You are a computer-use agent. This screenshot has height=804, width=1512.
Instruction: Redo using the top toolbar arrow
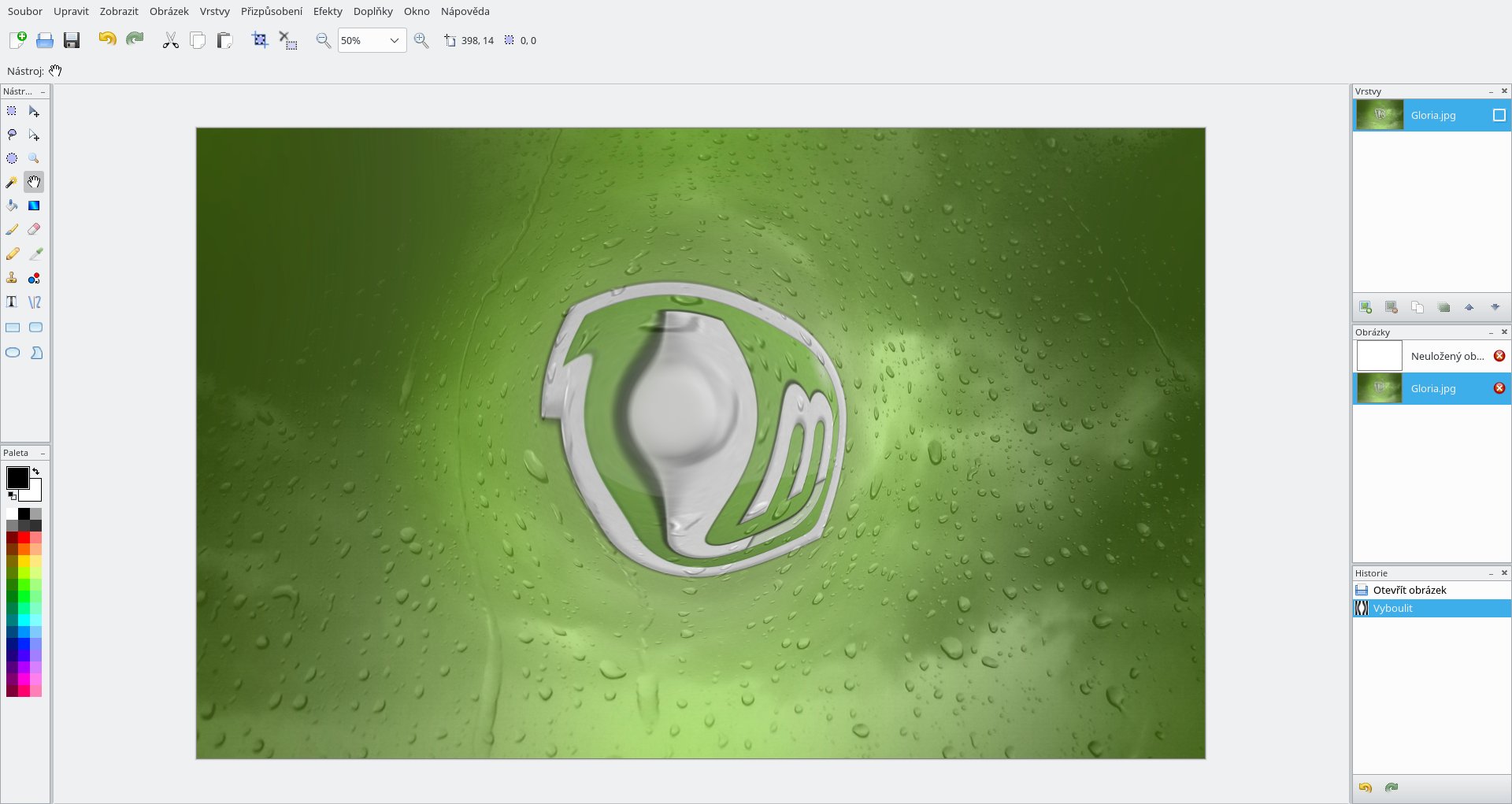(135, 39)
